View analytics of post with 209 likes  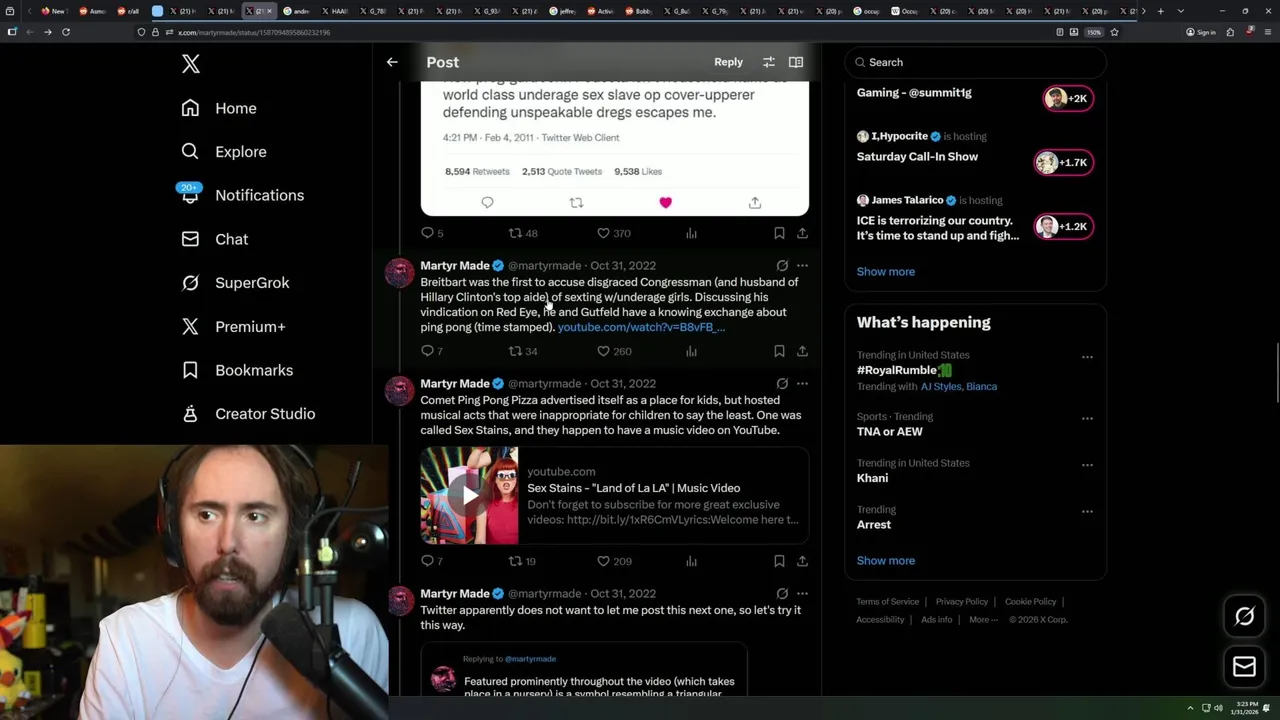pos(691,561)
